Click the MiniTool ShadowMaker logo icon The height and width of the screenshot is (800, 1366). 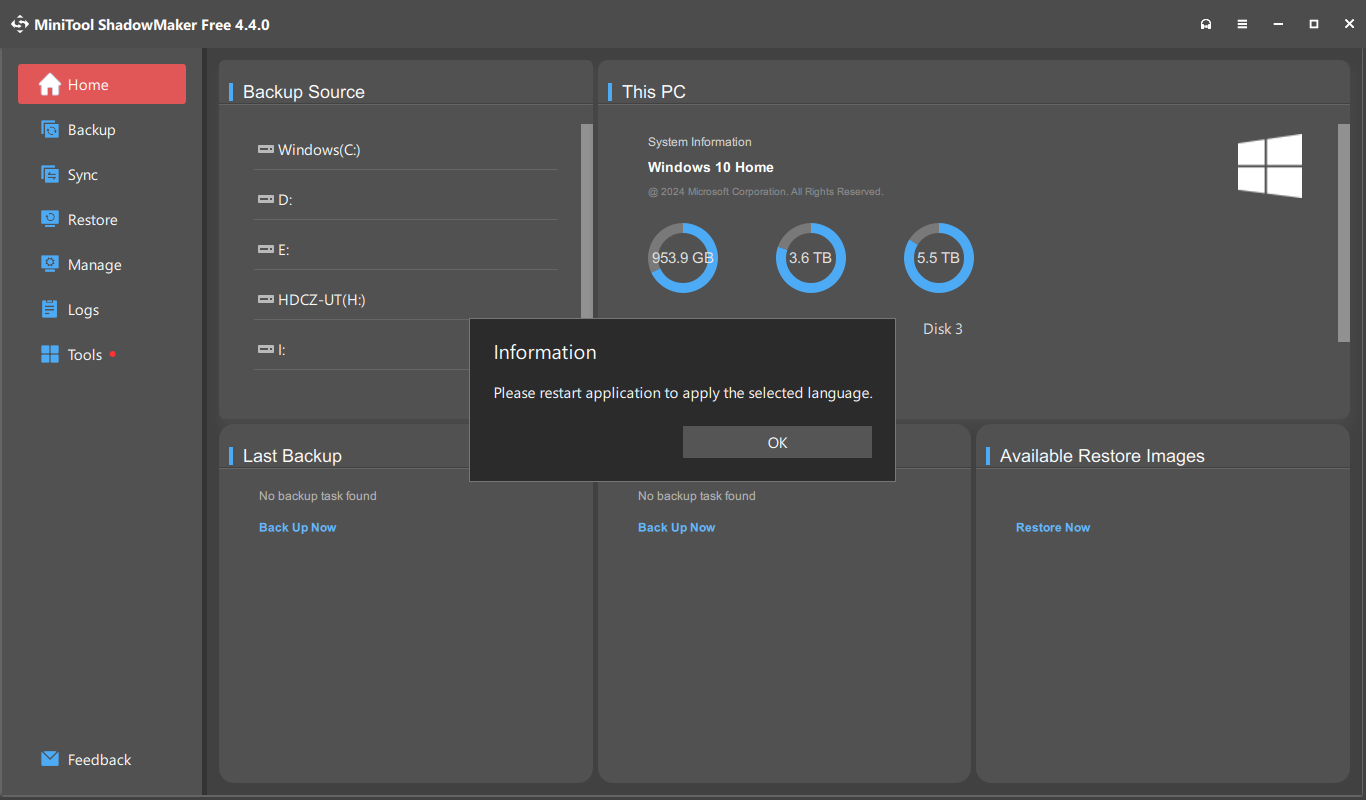click(20, 24)
